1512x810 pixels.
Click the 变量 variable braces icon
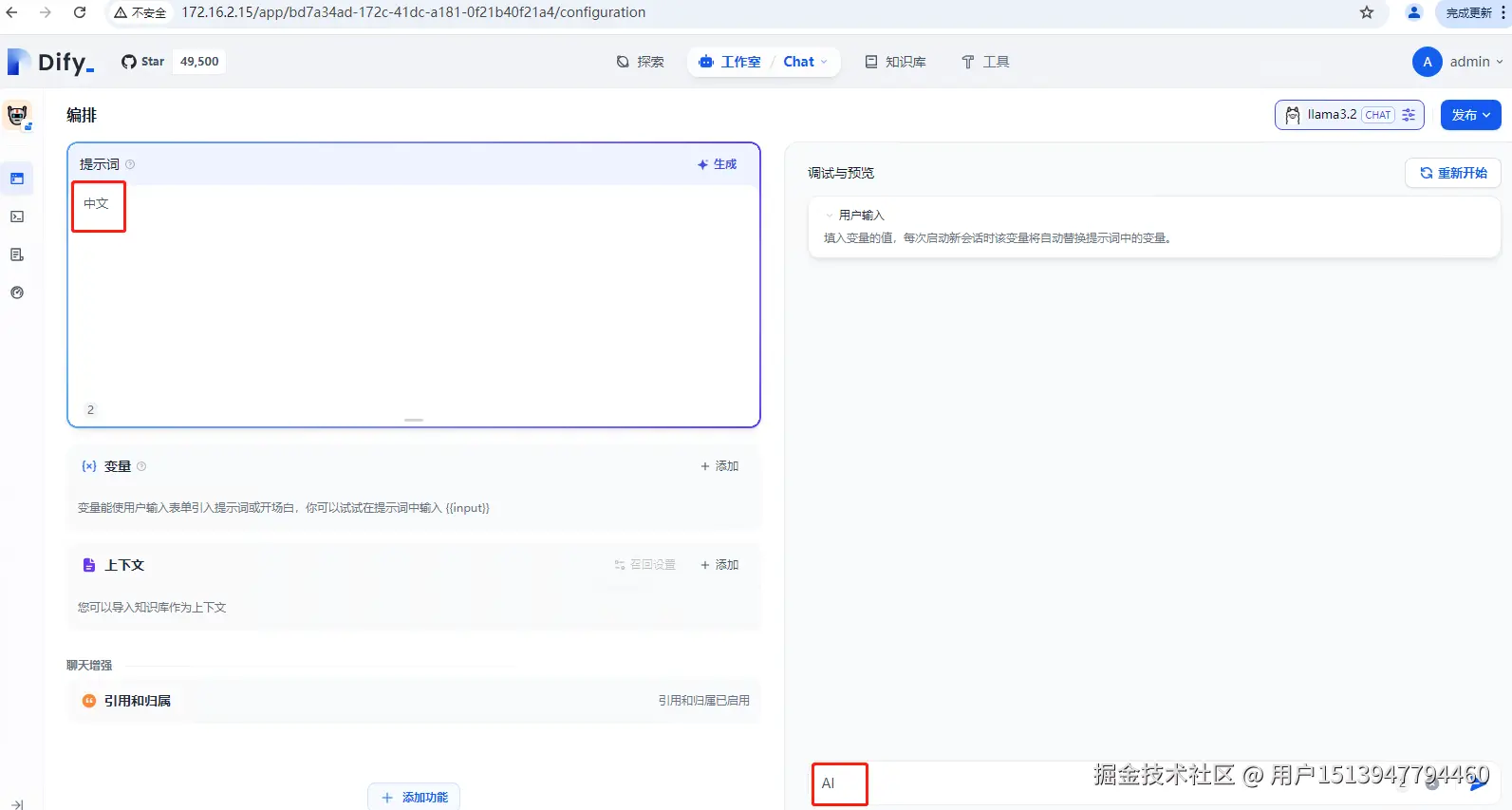pos(89,466)
